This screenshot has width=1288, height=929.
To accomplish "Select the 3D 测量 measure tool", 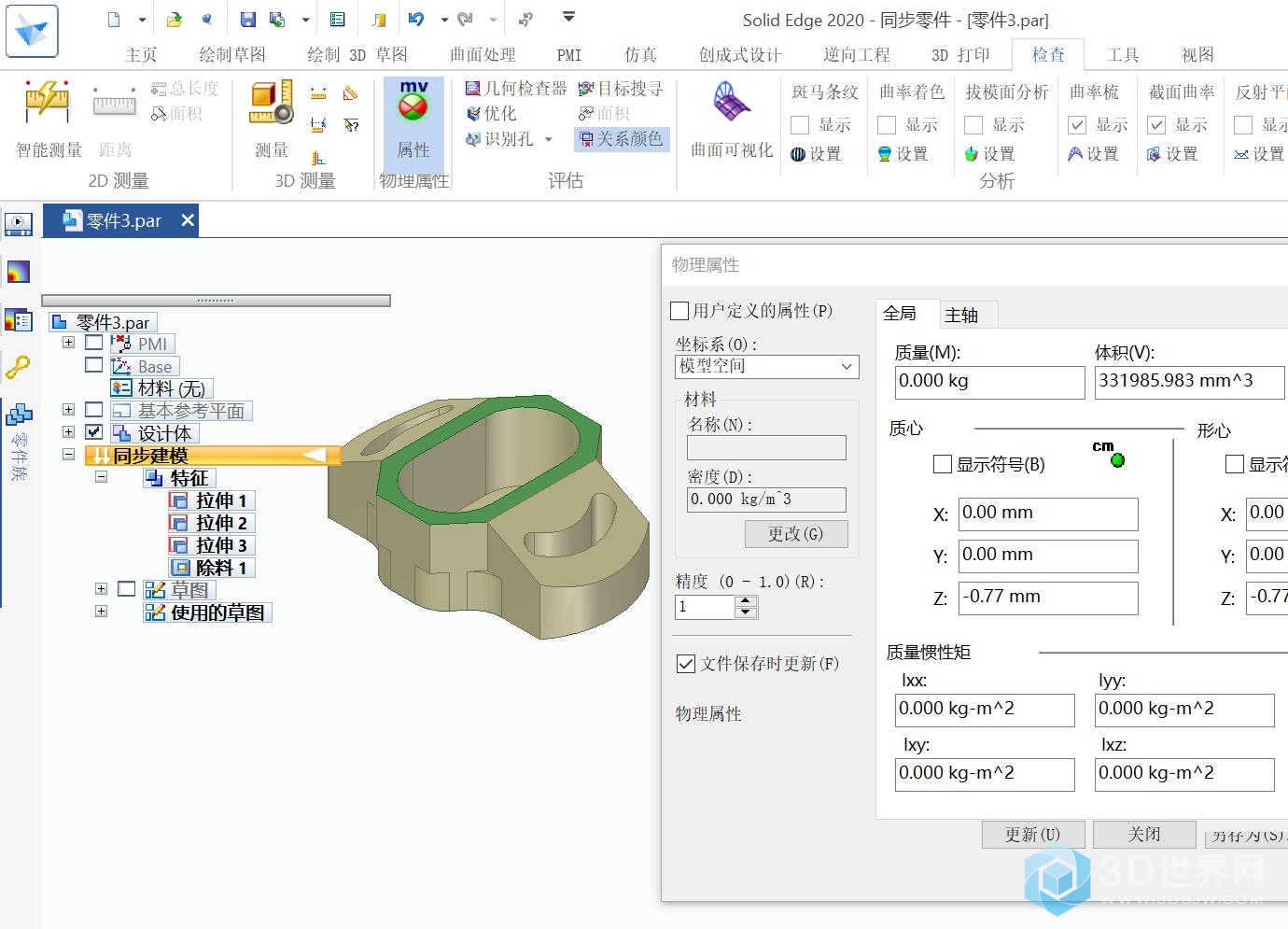I will click(272, 120).
